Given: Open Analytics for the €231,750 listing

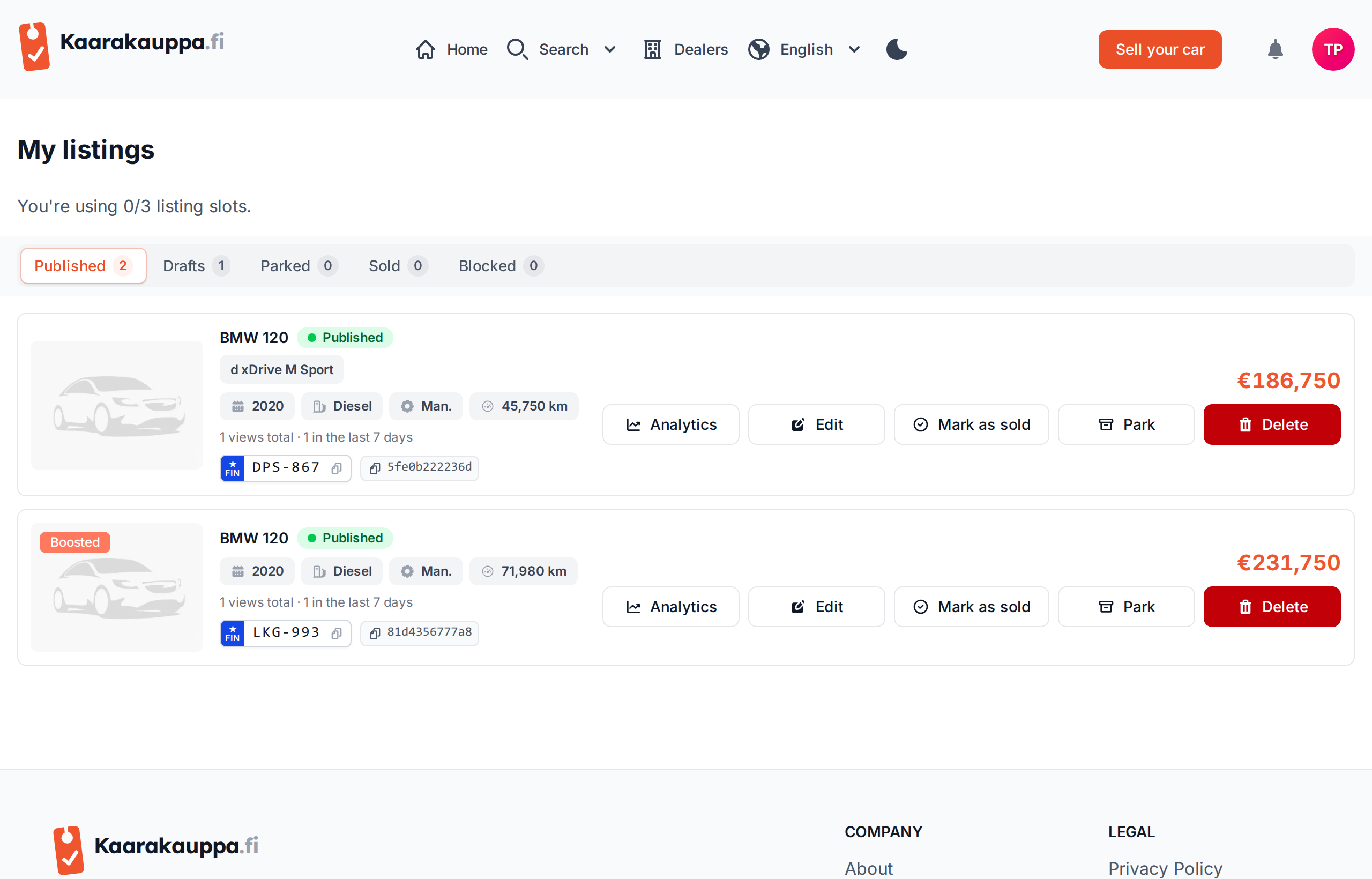Looking at the screenshot, I should (x=670, y=607).
